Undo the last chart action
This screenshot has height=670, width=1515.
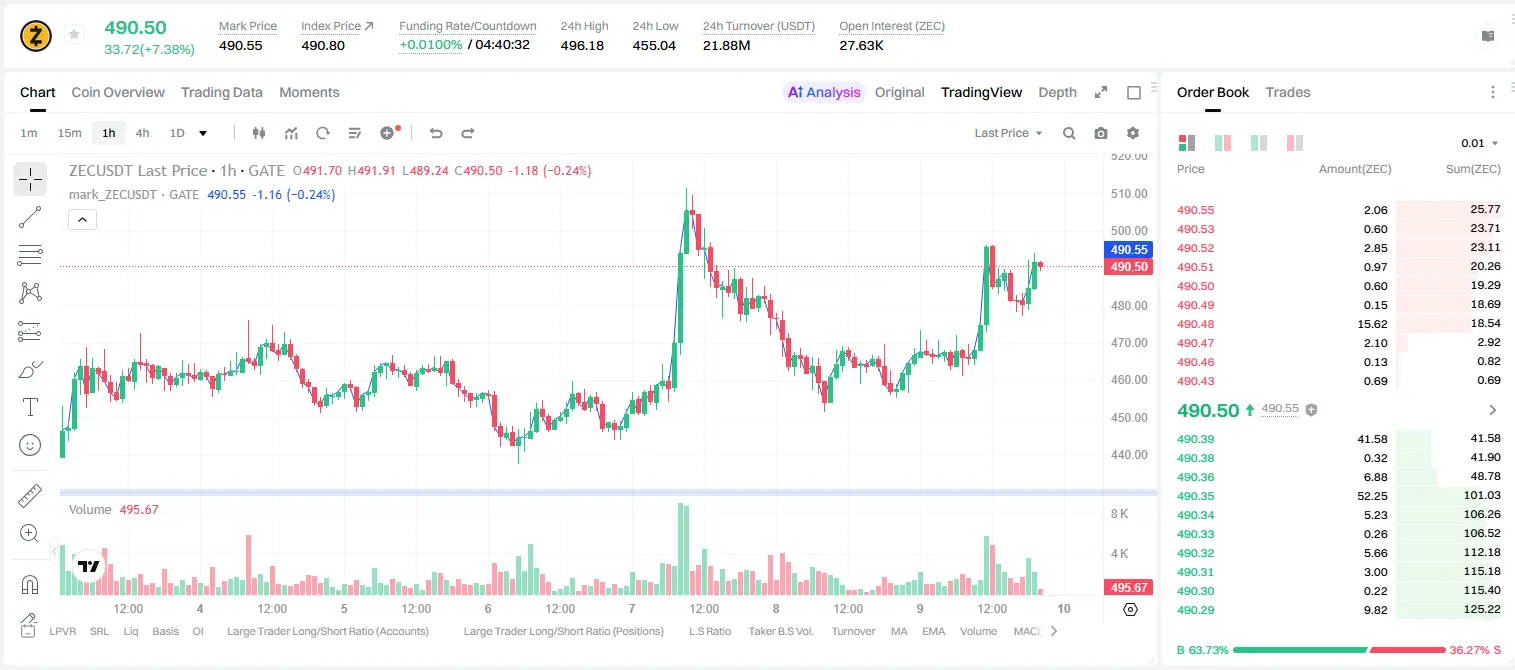(436, 133)
